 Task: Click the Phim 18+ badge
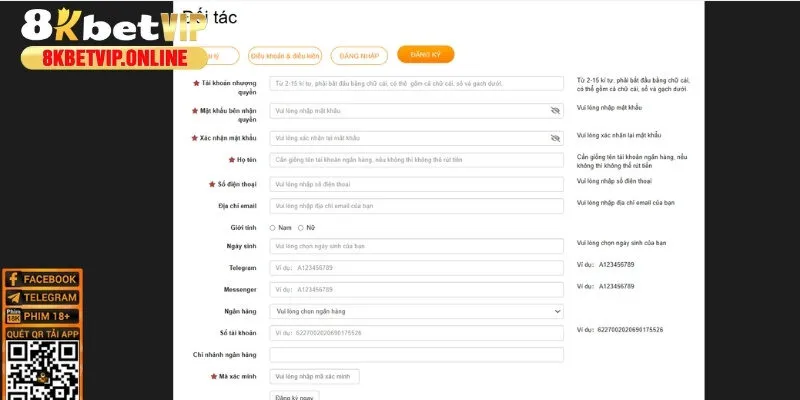[42, 316]
